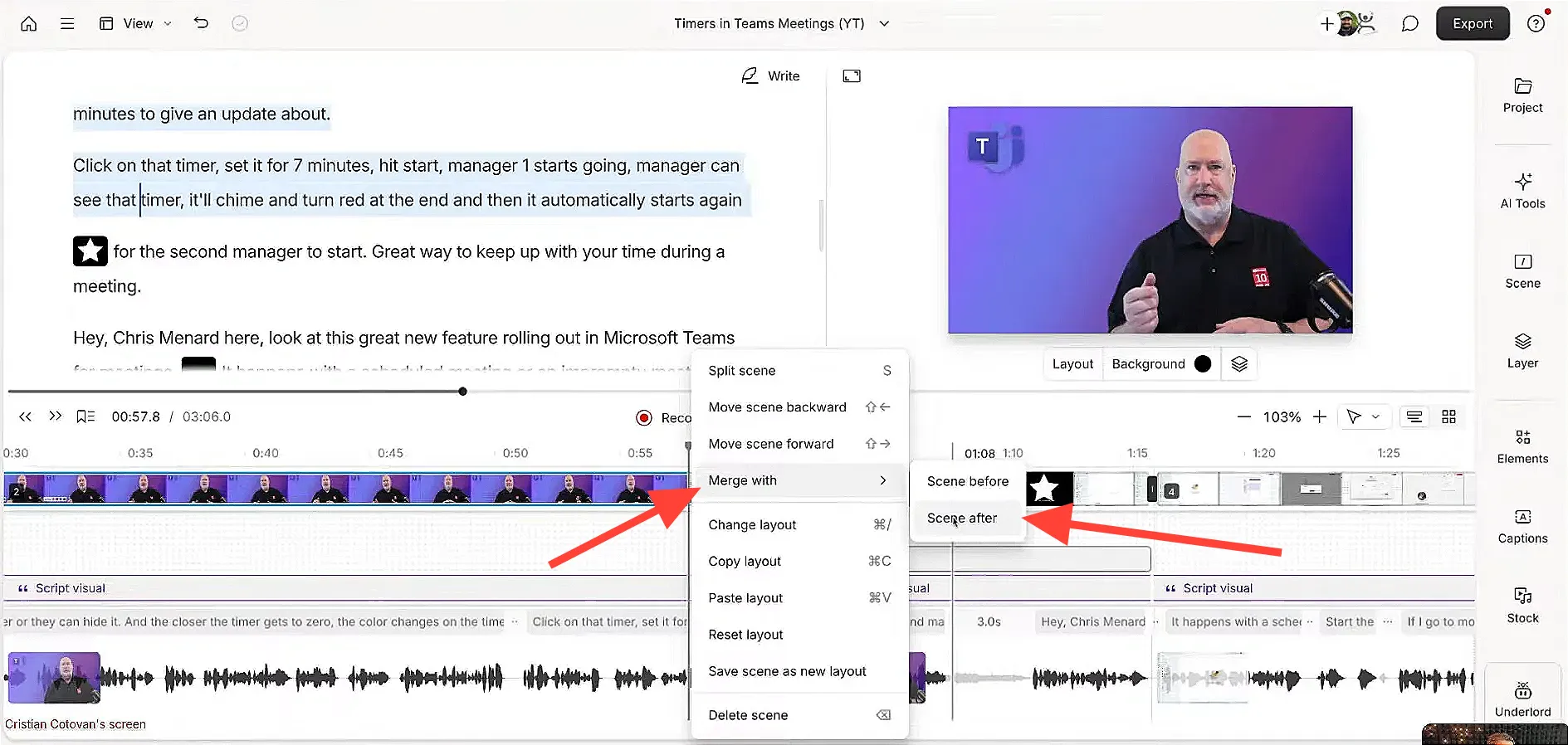Open the bookmark chapter list icon
This screenshot has height=745, width=1568.
click(85, 416)
